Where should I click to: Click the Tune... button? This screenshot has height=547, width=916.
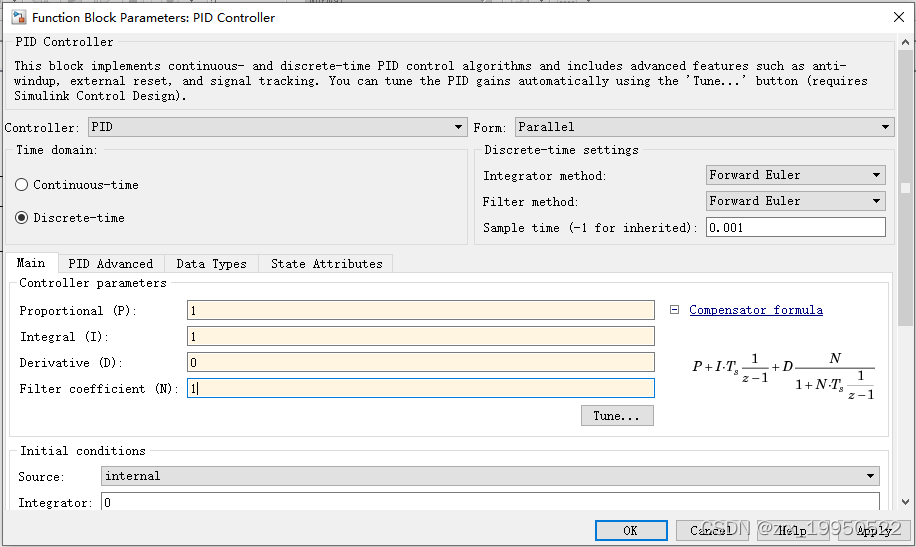click(x=617, y=416)
